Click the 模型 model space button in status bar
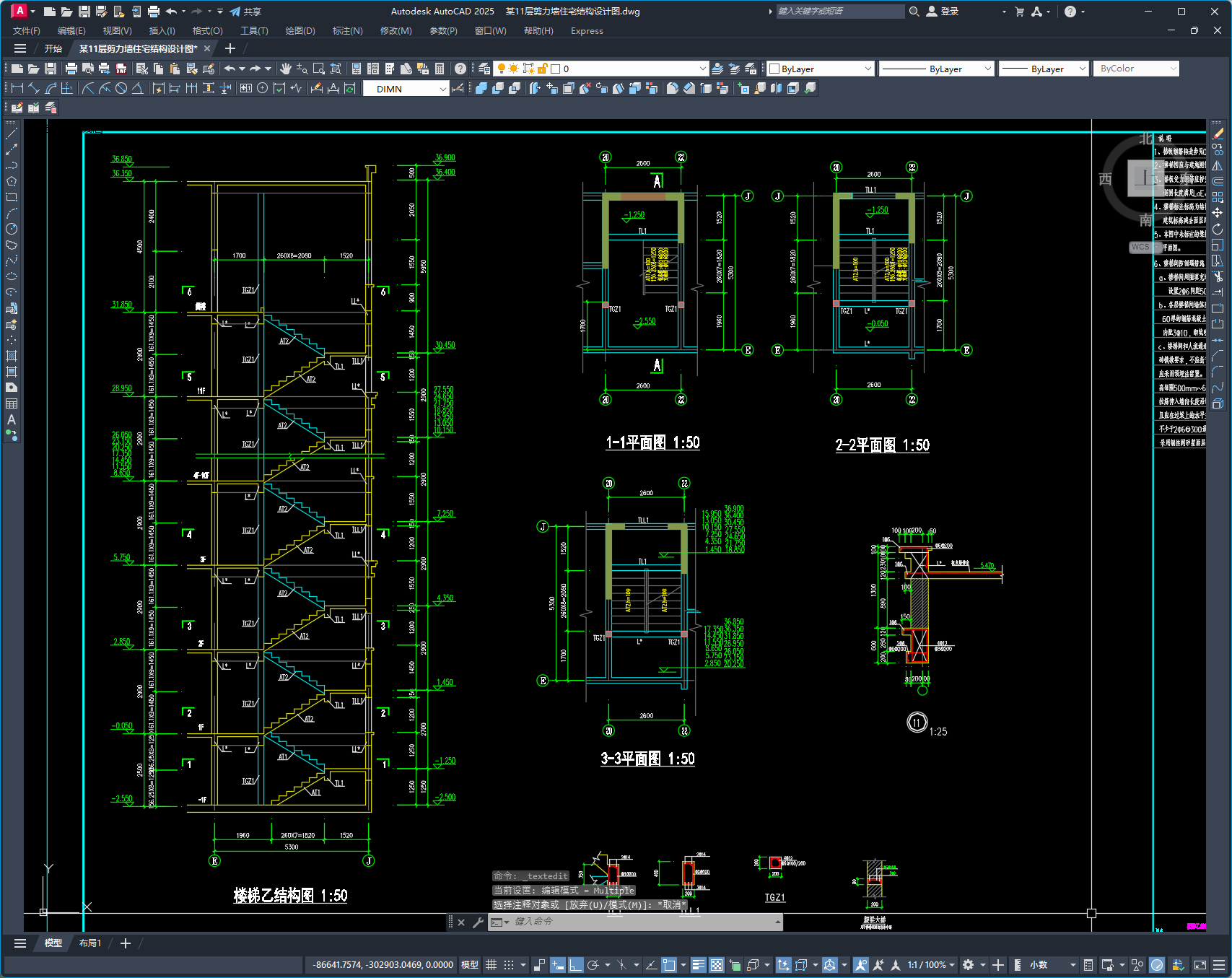The width and height of the screenshot is (1232, 978). [x=470, y=965]
